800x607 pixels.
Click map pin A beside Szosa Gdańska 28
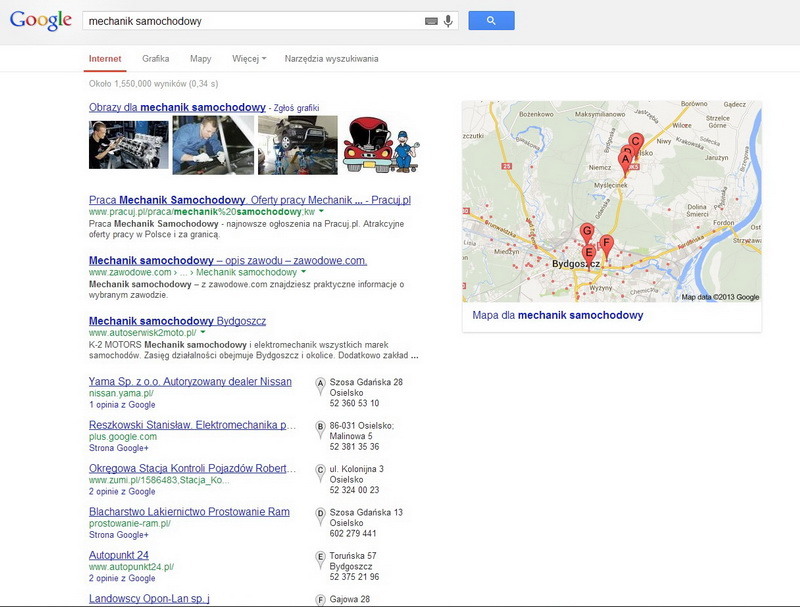(x=320, y=386)
